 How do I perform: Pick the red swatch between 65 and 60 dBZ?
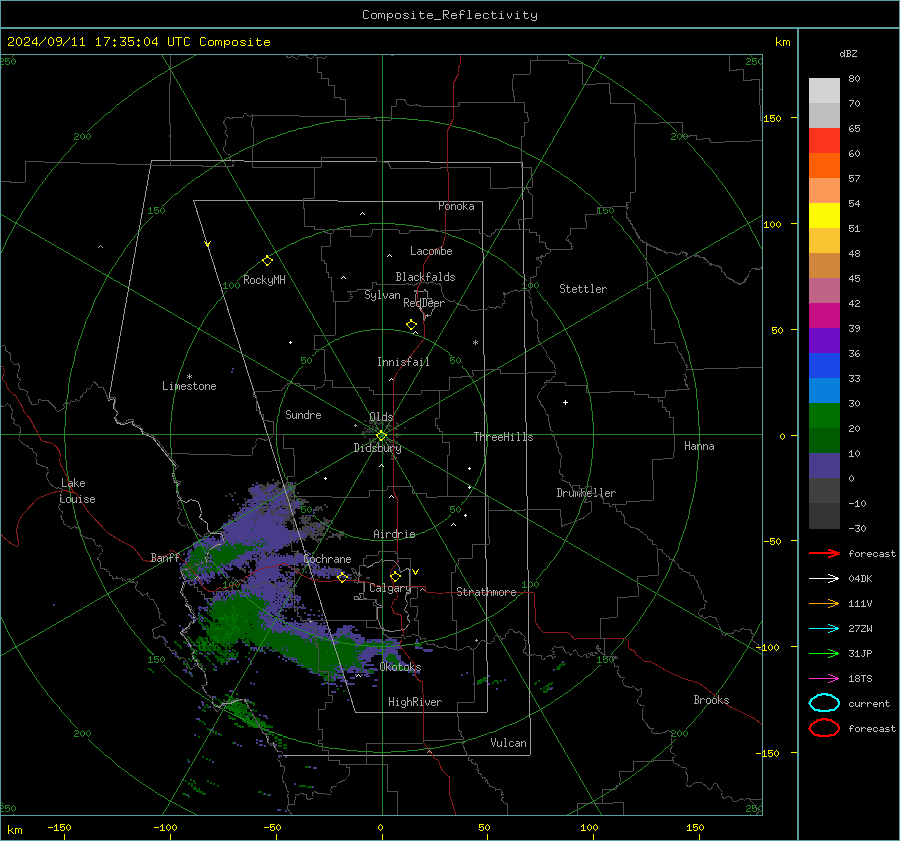824,141
